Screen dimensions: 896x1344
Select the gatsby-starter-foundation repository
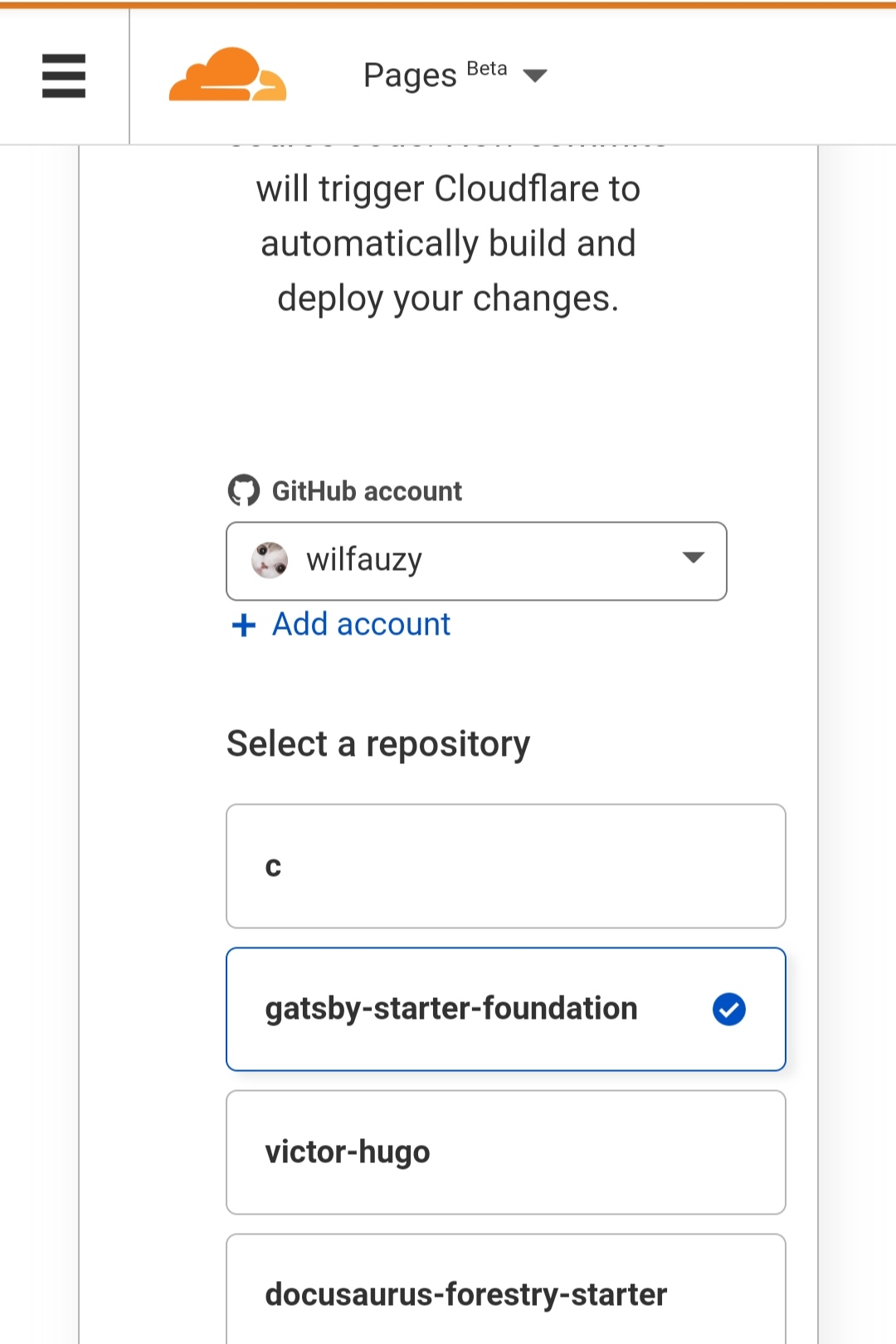[x=451, y=1009]
